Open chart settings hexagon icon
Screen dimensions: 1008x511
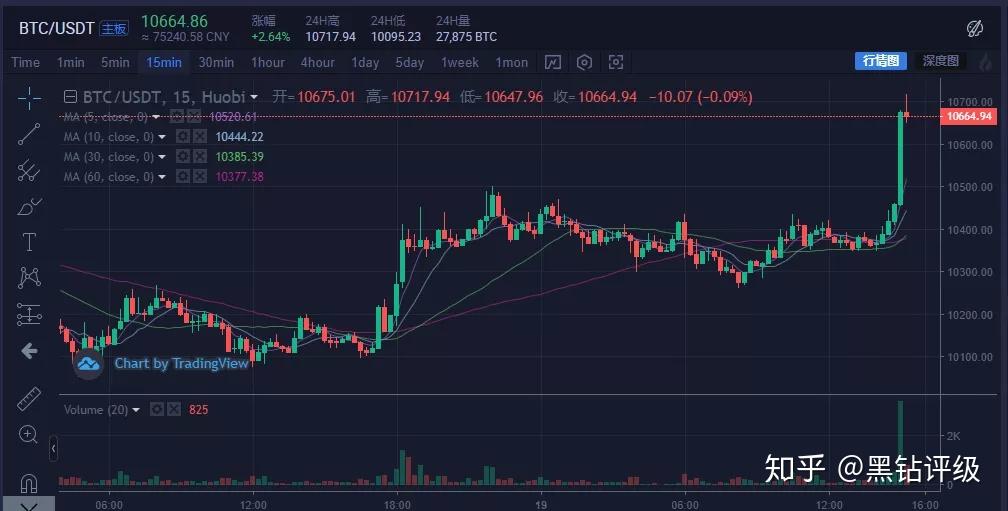pyautogui.click(x=584, y=62)
